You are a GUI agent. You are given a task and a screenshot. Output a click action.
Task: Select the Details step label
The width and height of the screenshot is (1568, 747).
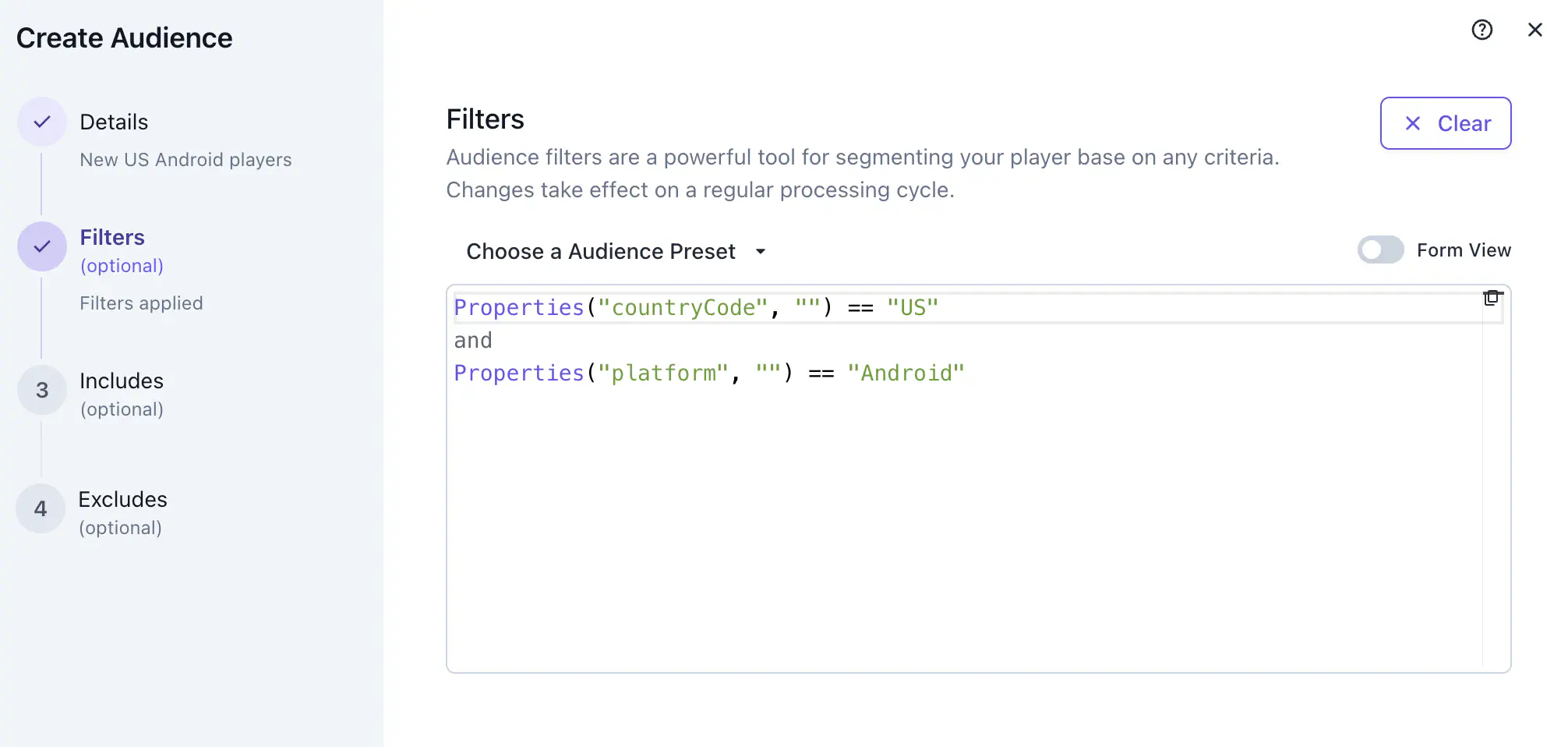114,122
